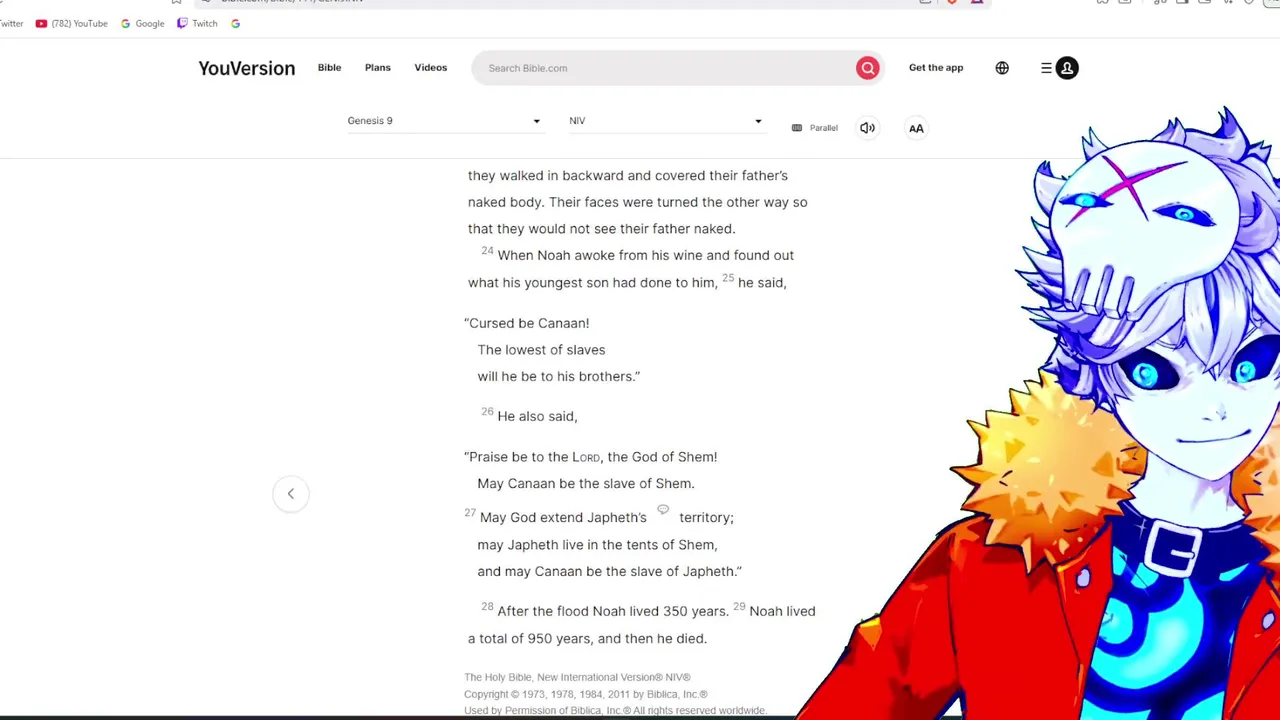Enable Parallel reading mode
Viewport: 1280px width, 720px height.
(x=815, y=128)
